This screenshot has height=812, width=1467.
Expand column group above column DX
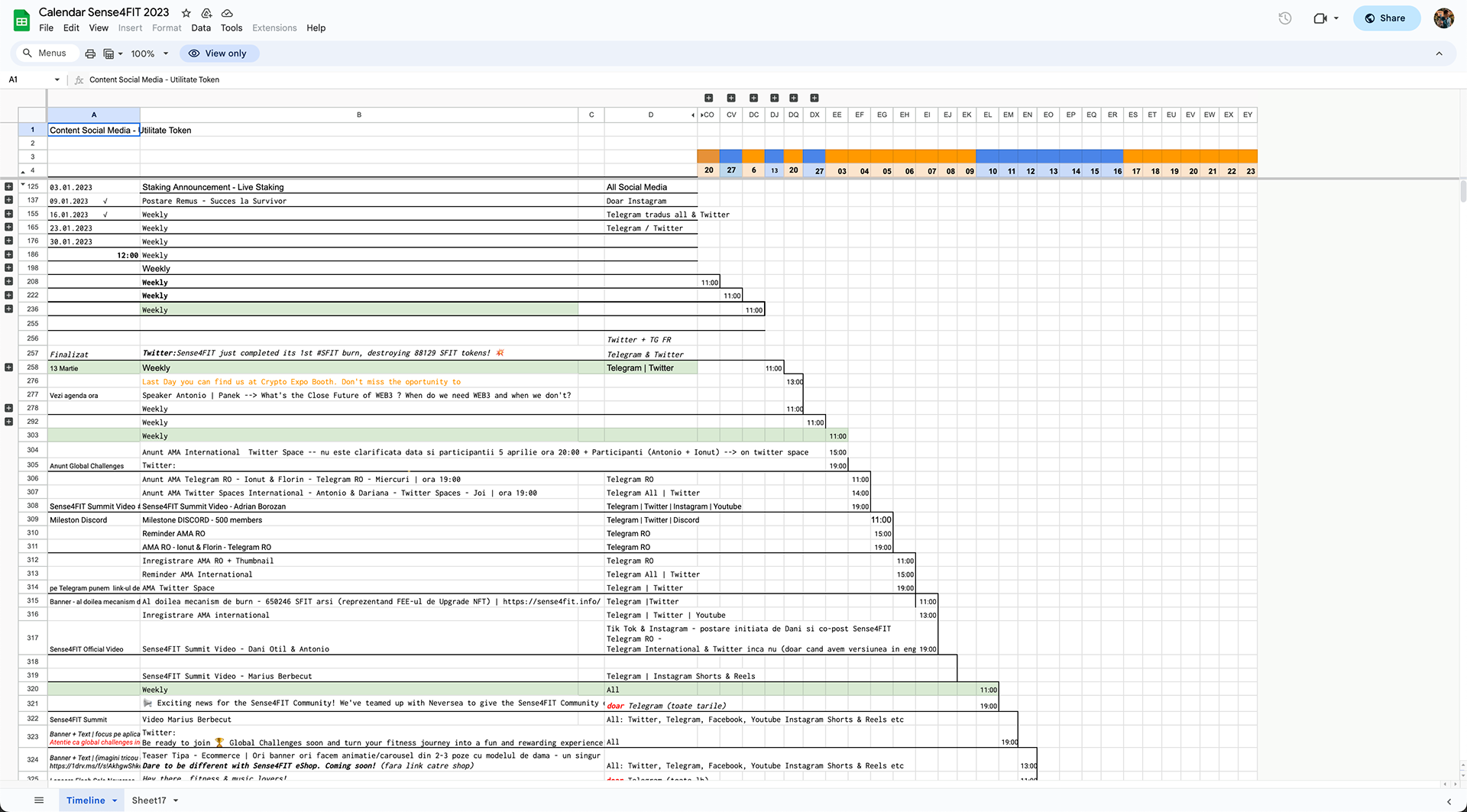click(x=814, y=98)
